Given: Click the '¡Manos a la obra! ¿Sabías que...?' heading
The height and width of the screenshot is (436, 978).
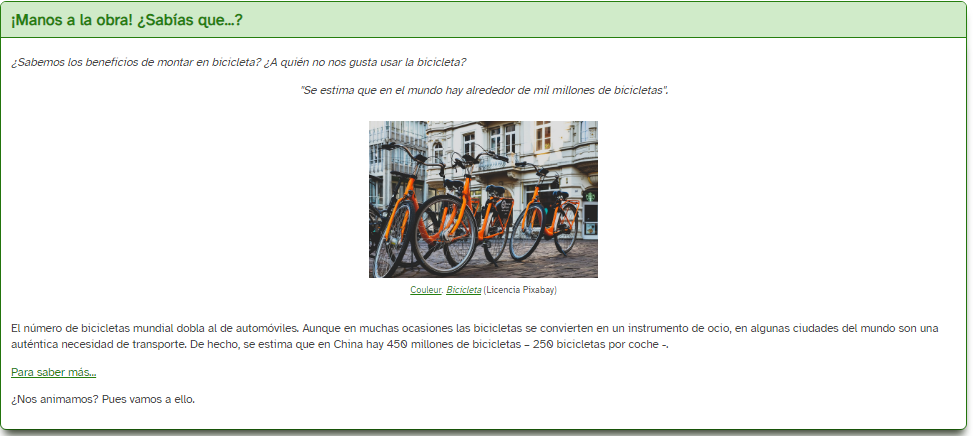Looking at the screenshot, I should [127, 21].
